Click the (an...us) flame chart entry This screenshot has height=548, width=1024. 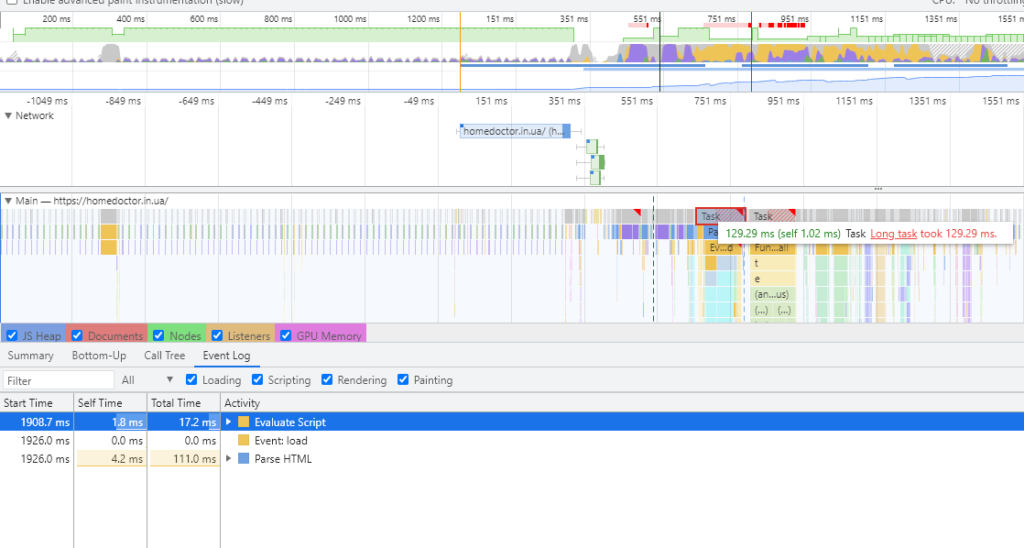tap(772, 295)
